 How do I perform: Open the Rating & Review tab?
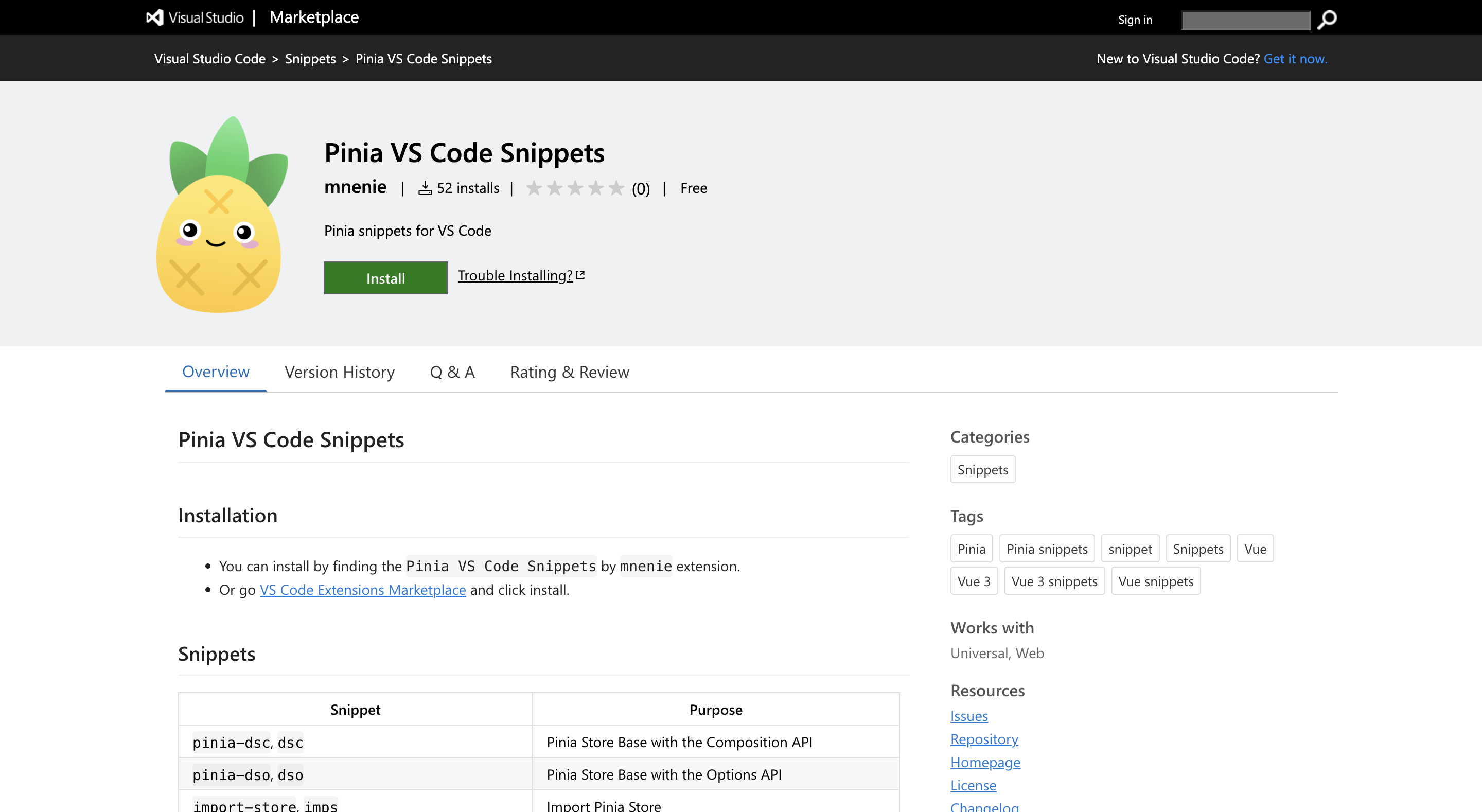tap(570, 373)
